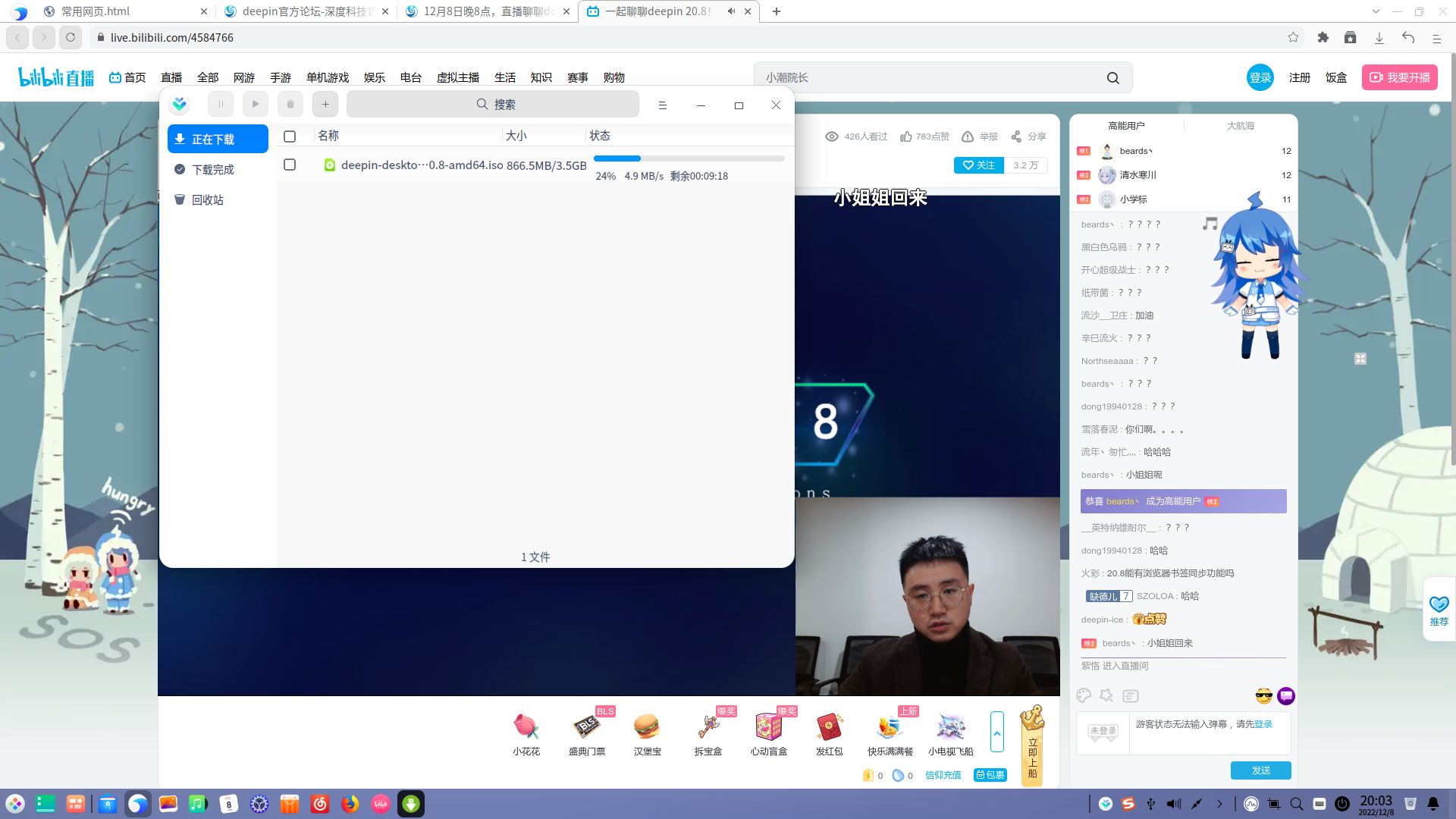The height and width of the screenshot is (819, 1456).
Task: Open the recycle bin (回收站) in download manager
Action: (206, 199)
